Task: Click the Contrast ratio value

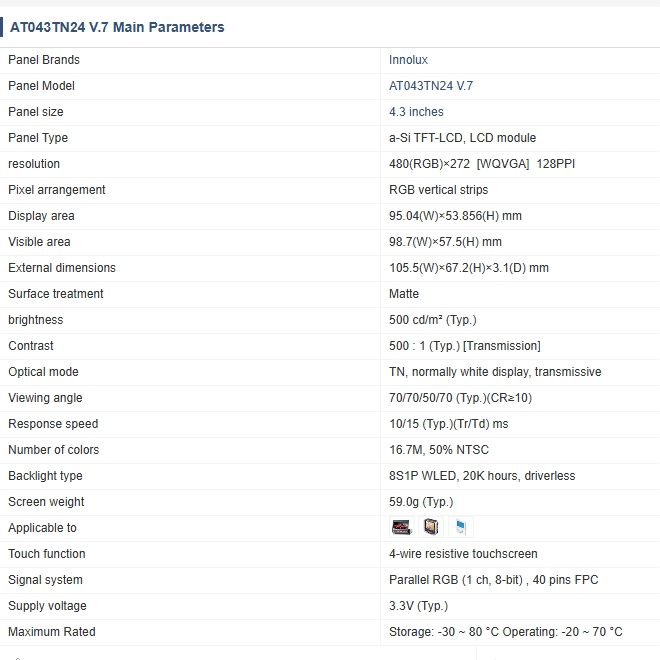Action: 464,346
